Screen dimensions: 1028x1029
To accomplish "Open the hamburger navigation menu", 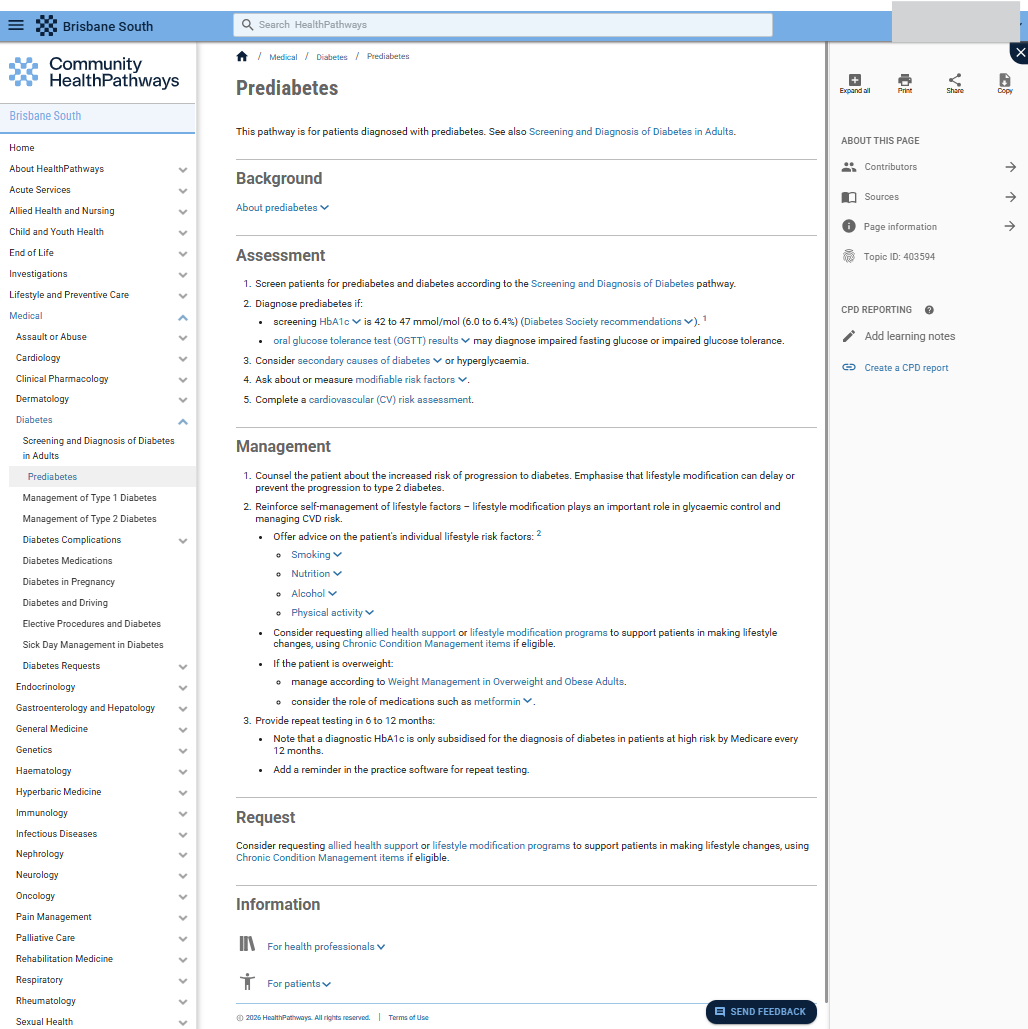I will coord(16,25).
